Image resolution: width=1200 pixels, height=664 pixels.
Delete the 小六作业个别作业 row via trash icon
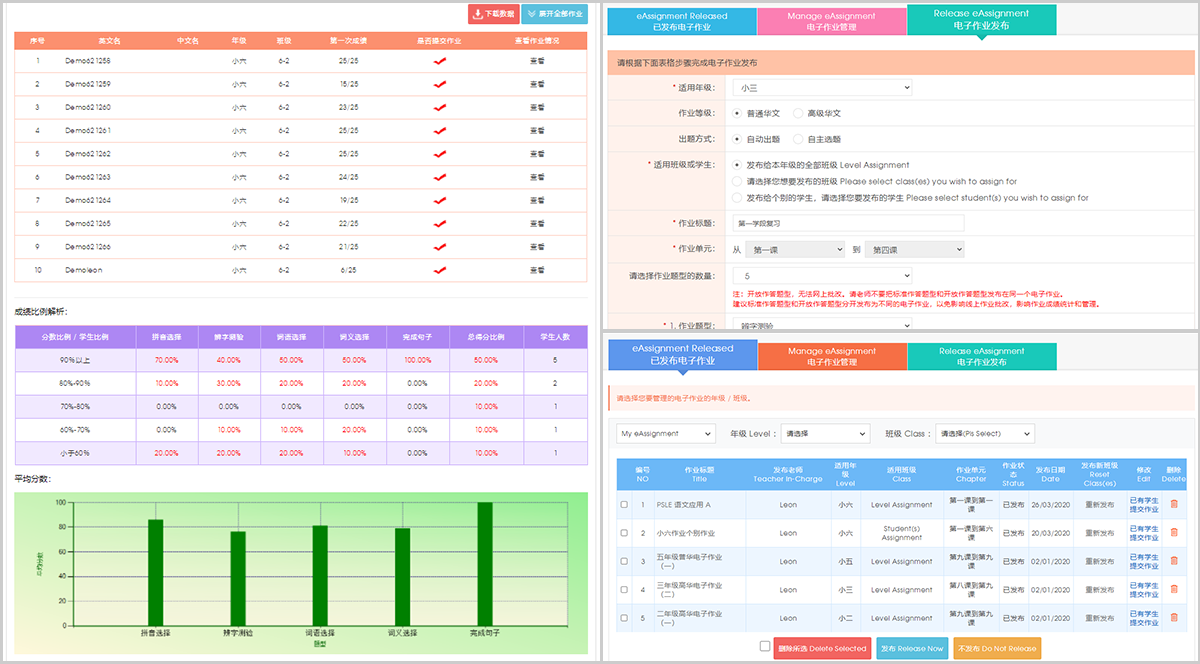point(1174,533)
